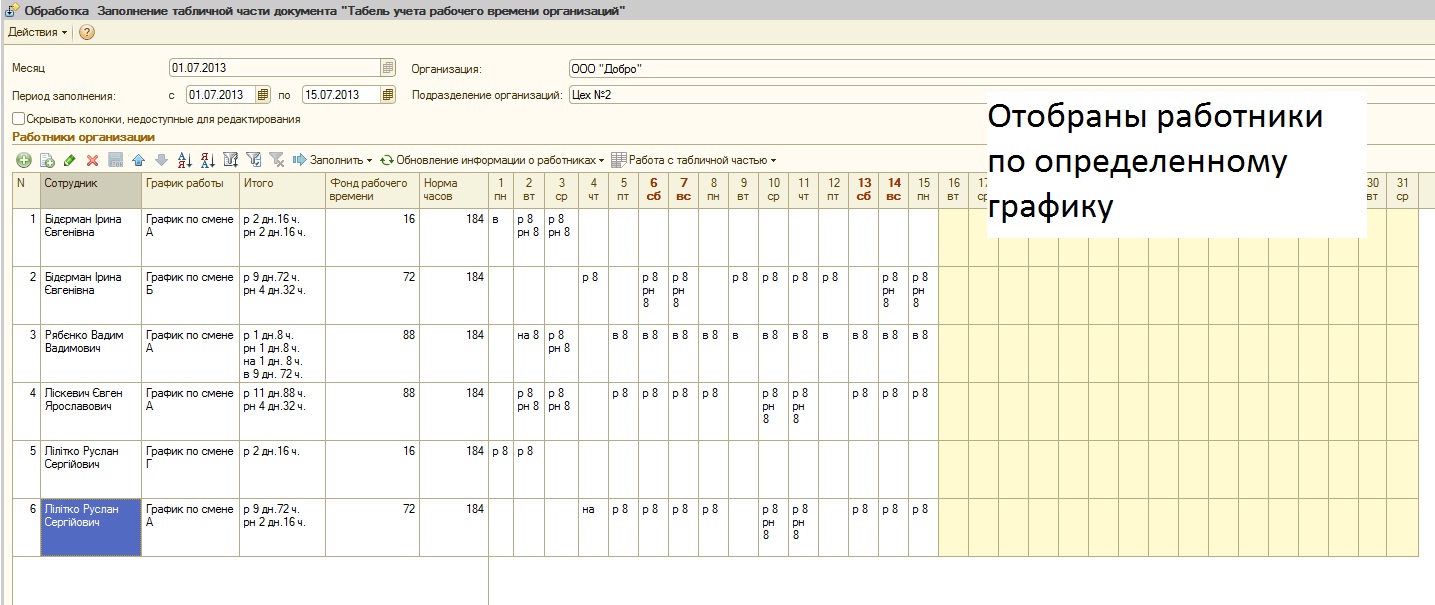
Task: Select employee Рябенко Вадим Вадимович
Action: [x=91, y=353]
